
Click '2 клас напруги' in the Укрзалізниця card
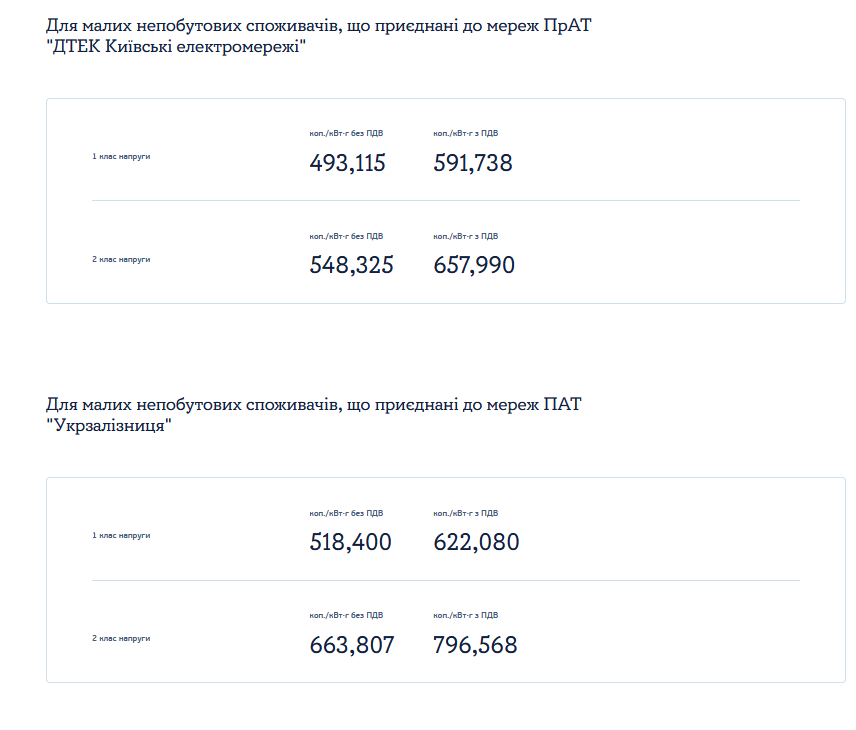tap(121, 637)
